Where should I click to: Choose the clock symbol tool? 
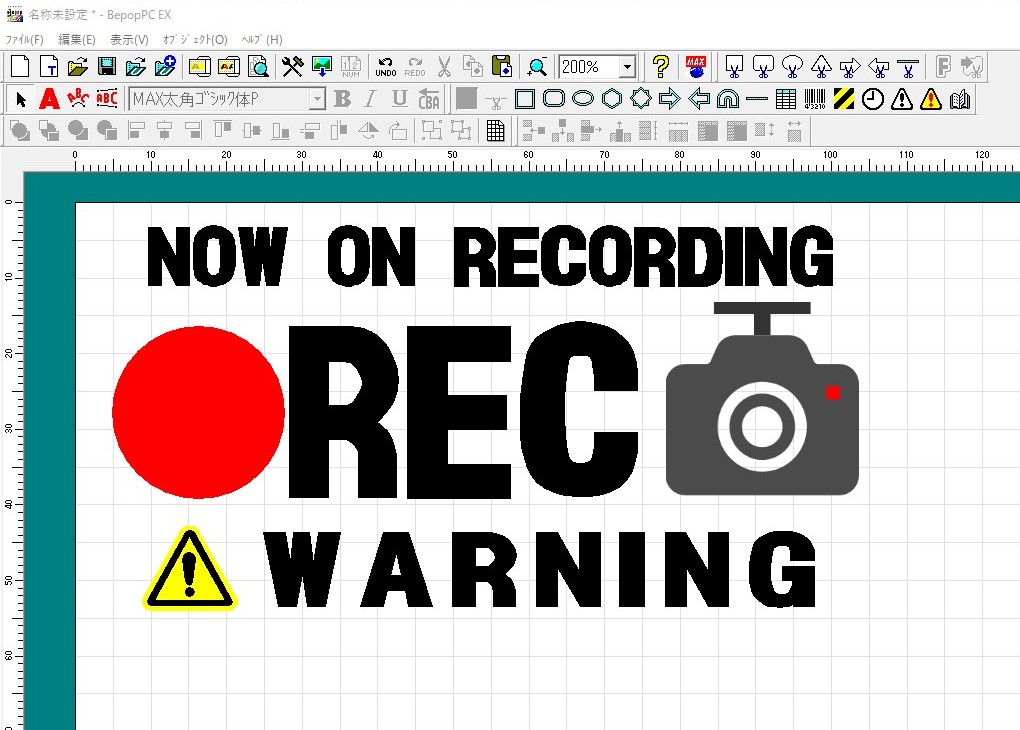[x=873, y=98]
